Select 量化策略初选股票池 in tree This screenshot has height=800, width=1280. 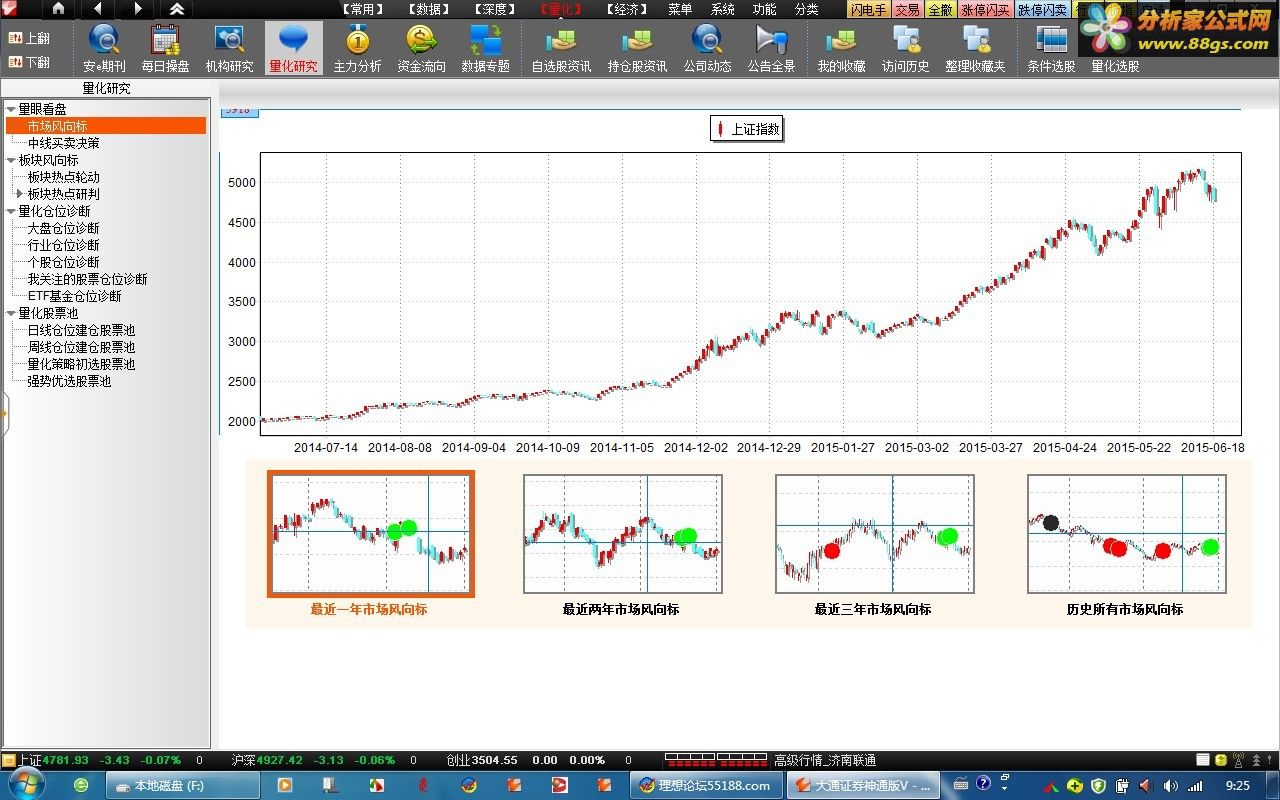pyautogui.click(x=81, y=364)
